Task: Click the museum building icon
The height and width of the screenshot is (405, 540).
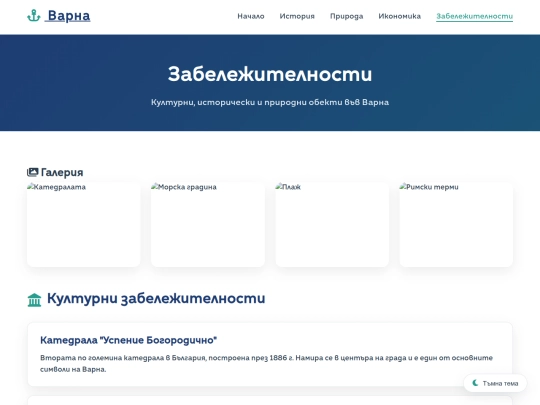Action: (34, 300)
